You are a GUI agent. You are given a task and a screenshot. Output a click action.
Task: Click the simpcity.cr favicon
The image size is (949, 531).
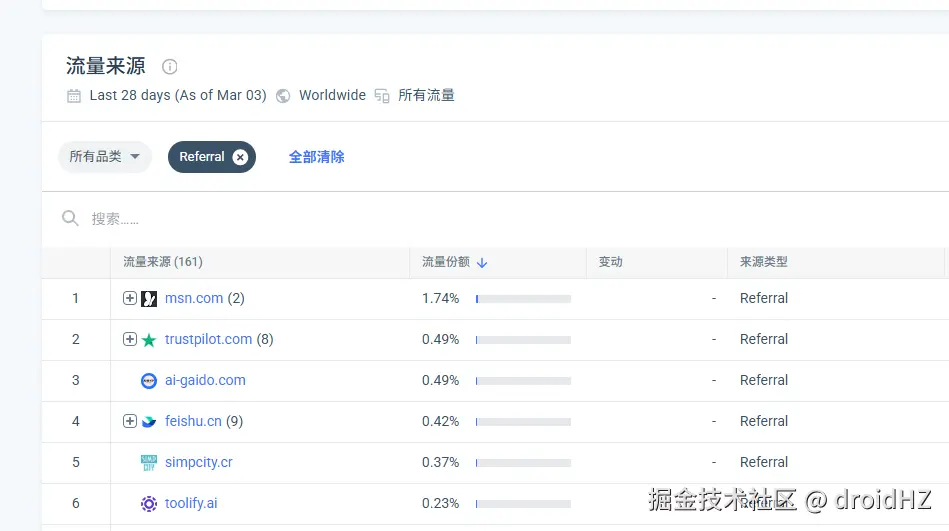pos(149,463)
